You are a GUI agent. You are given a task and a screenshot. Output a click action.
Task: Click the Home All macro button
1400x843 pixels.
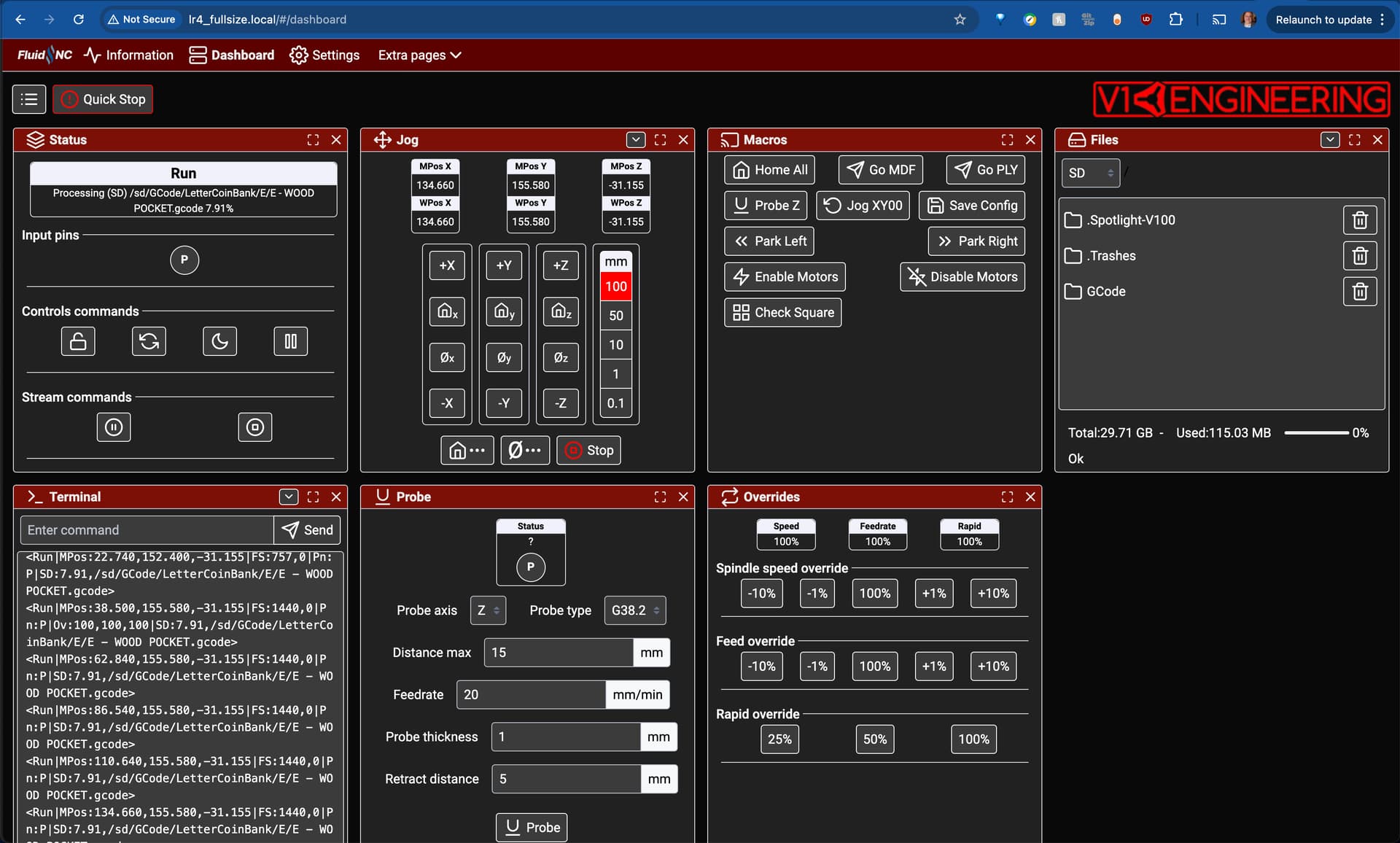770,170
